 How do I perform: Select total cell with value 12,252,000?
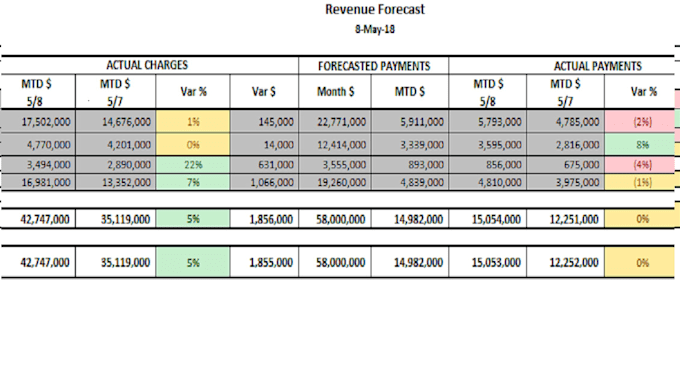(x=566, y=262)
